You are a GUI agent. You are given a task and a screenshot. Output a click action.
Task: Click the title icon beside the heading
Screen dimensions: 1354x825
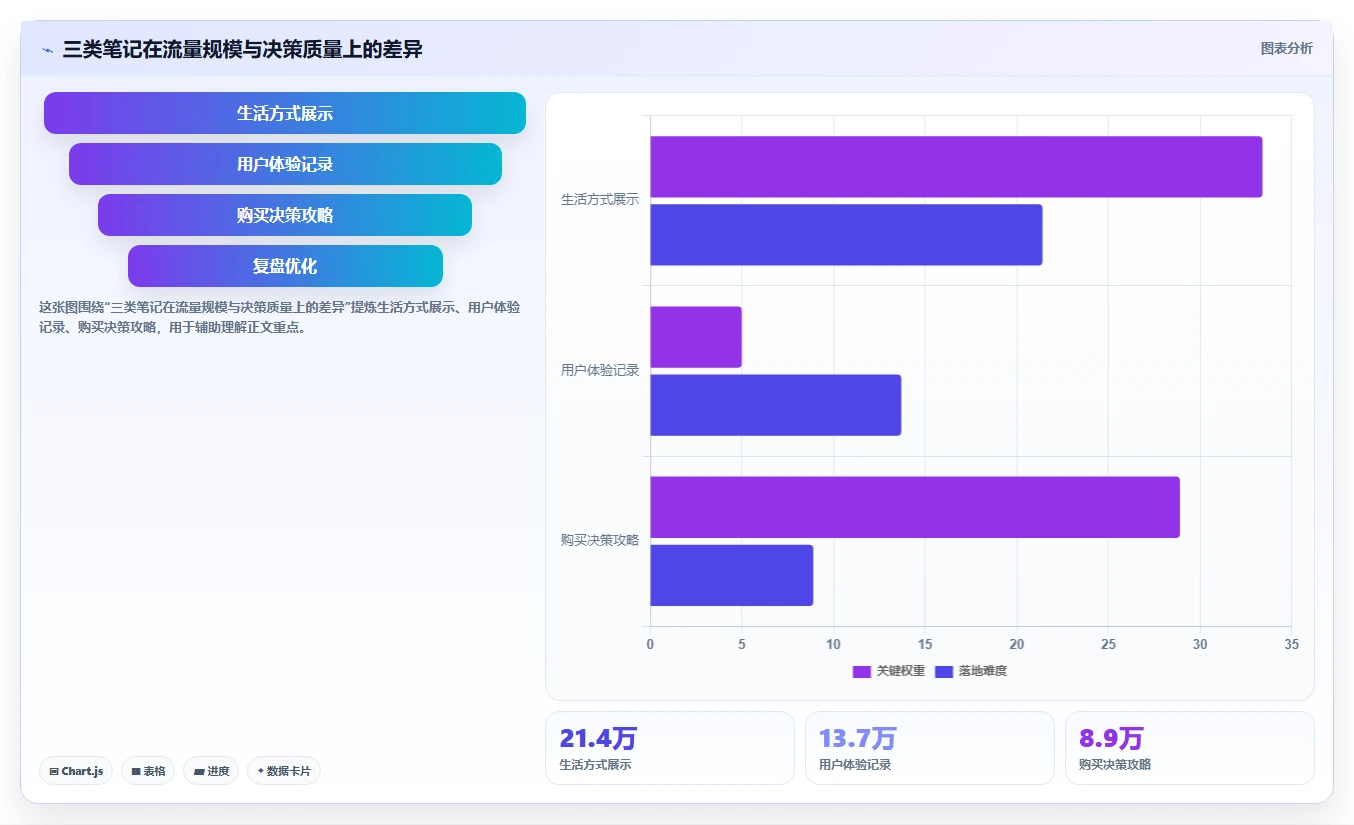pos(47,49)
